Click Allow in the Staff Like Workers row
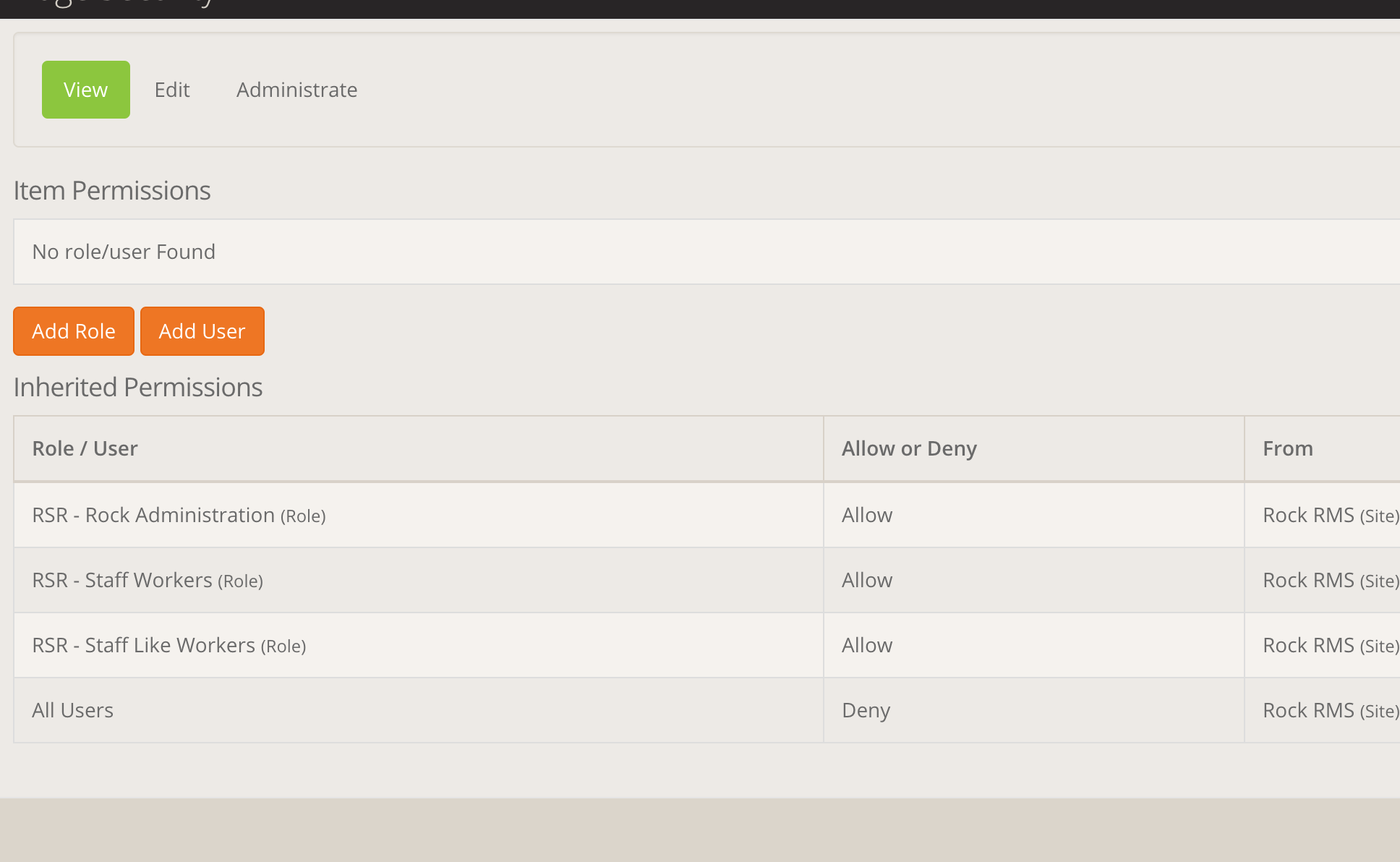The height and width of the screenshot is (862, 1400). click(x=867, y=645)
